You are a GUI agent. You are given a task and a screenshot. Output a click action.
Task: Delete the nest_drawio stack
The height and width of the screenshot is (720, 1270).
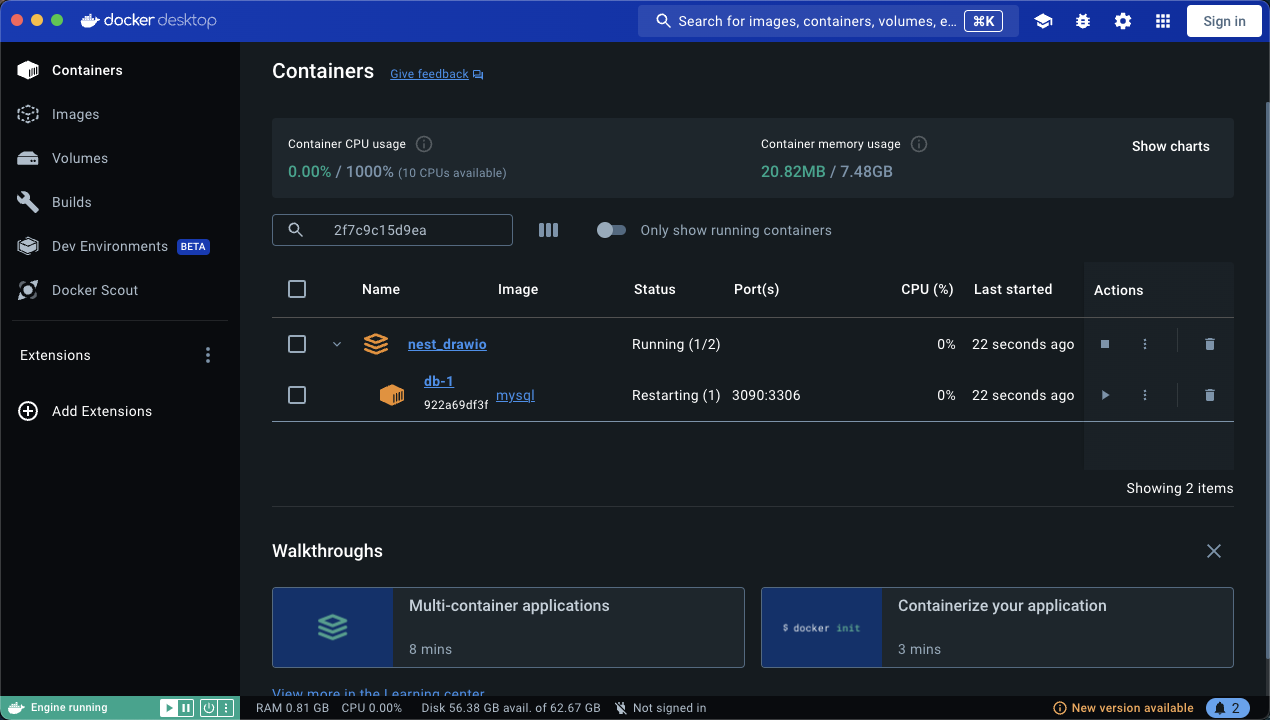[x=1210, y=344]
